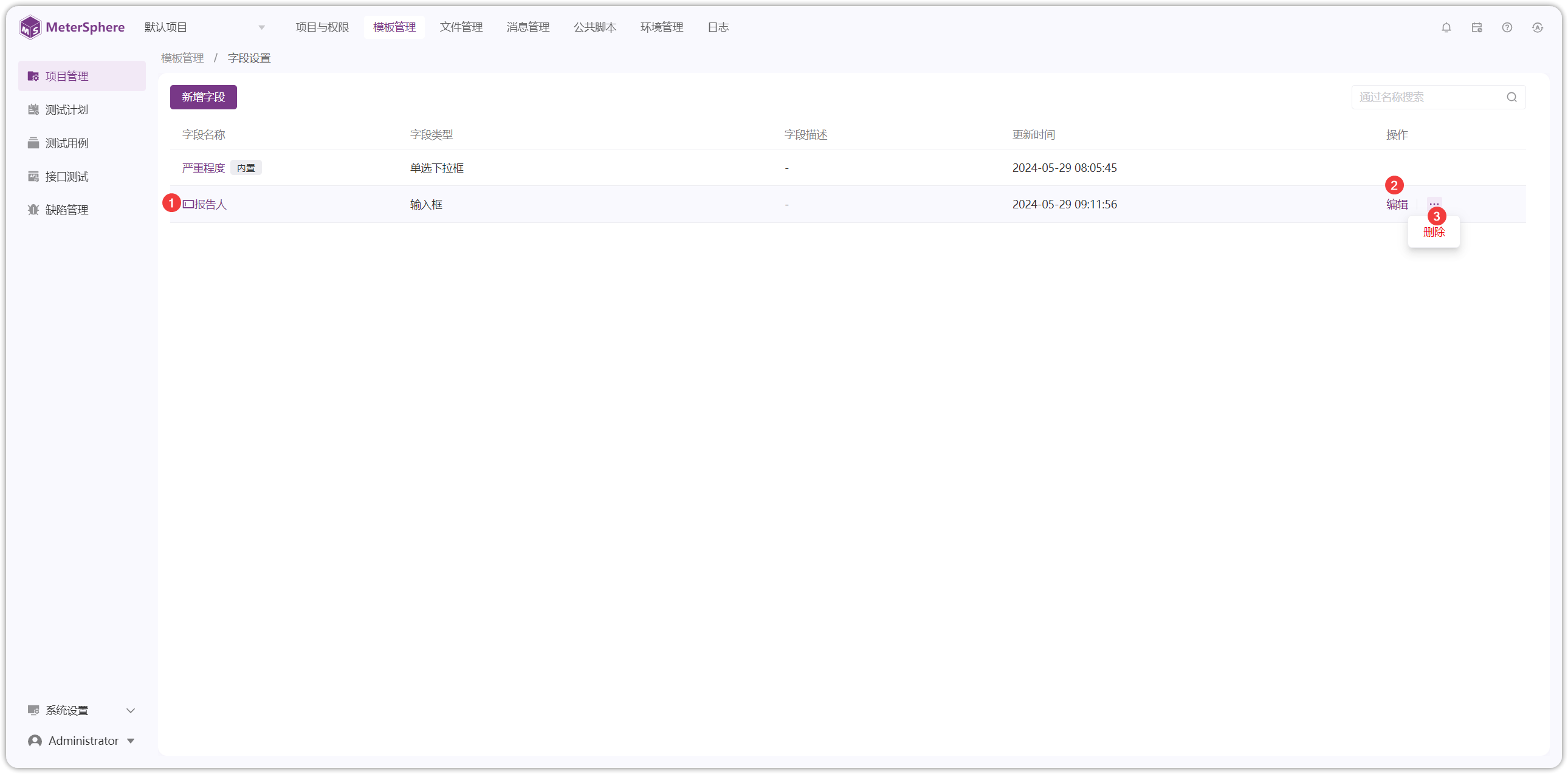
Task: Open the Administrator dropdown arrow
Action: pyautogui.click(x=130, y=741)
